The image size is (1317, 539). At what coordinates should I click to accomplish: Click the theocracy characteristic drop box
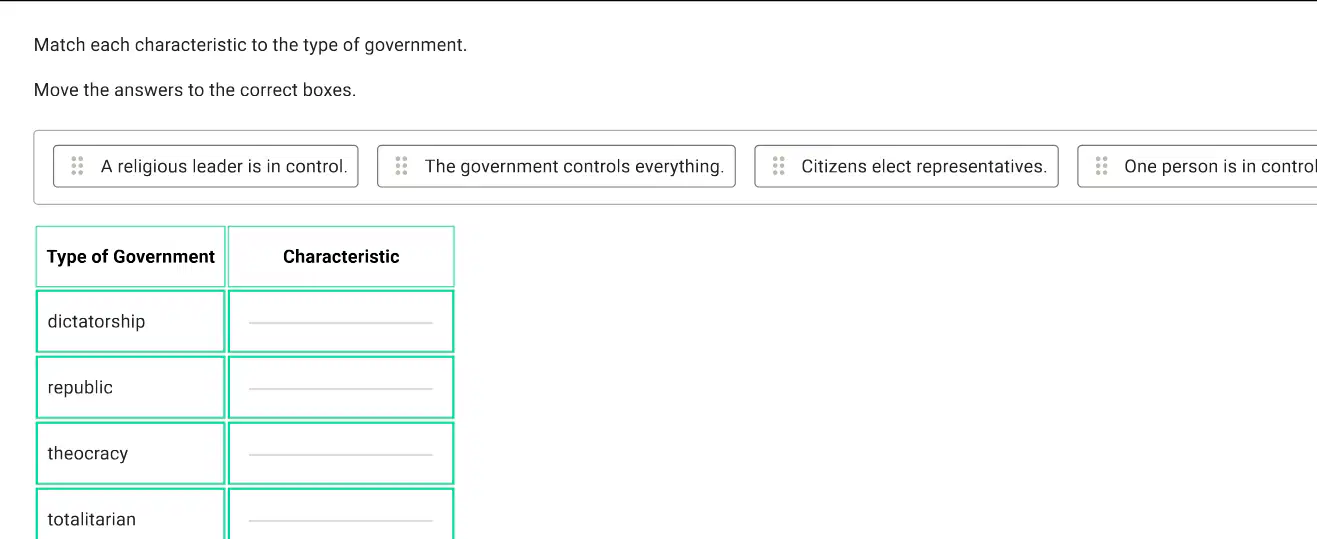[341, 453]
